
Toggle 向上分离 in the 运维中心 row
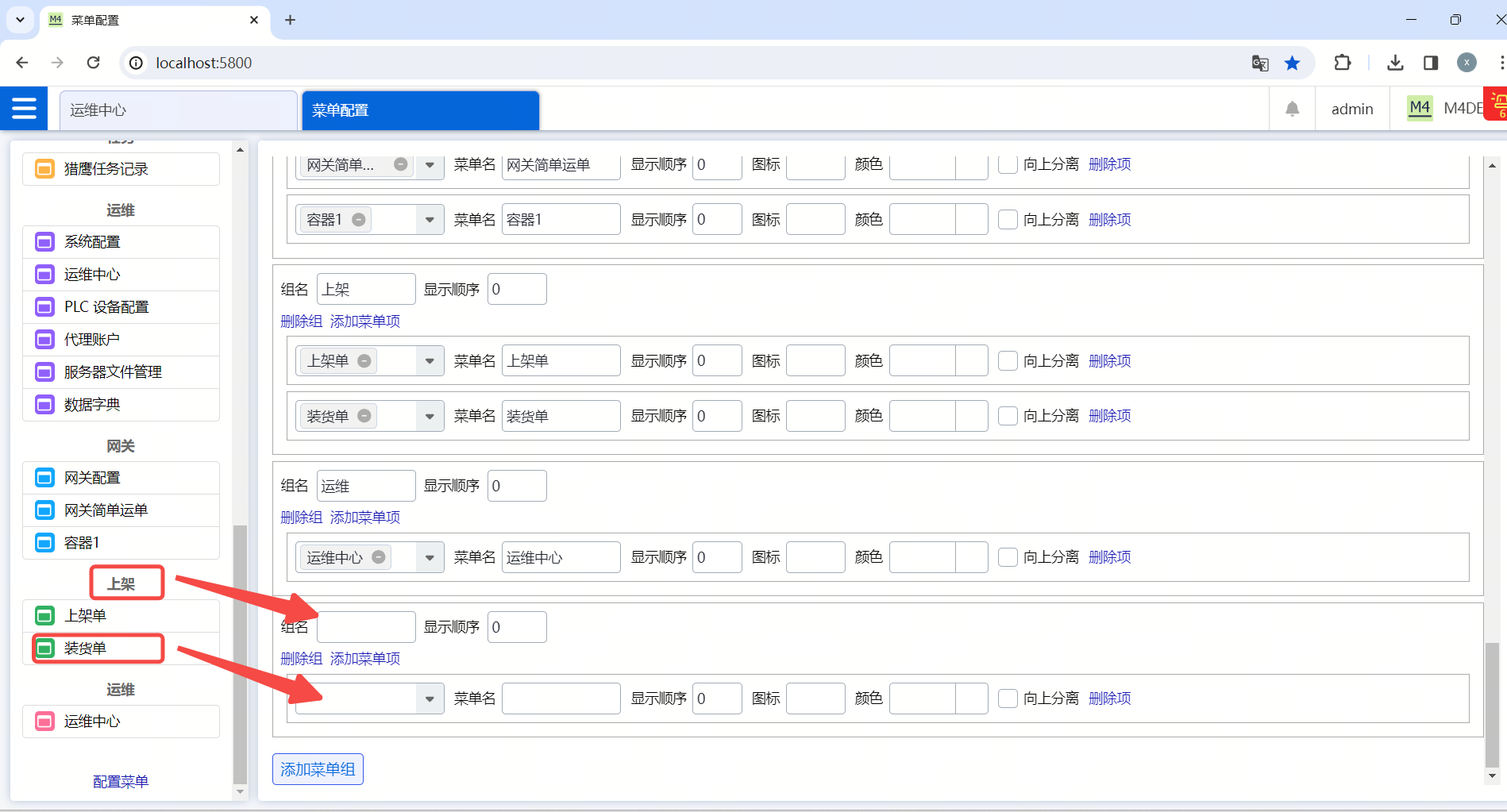point(1008,557)
